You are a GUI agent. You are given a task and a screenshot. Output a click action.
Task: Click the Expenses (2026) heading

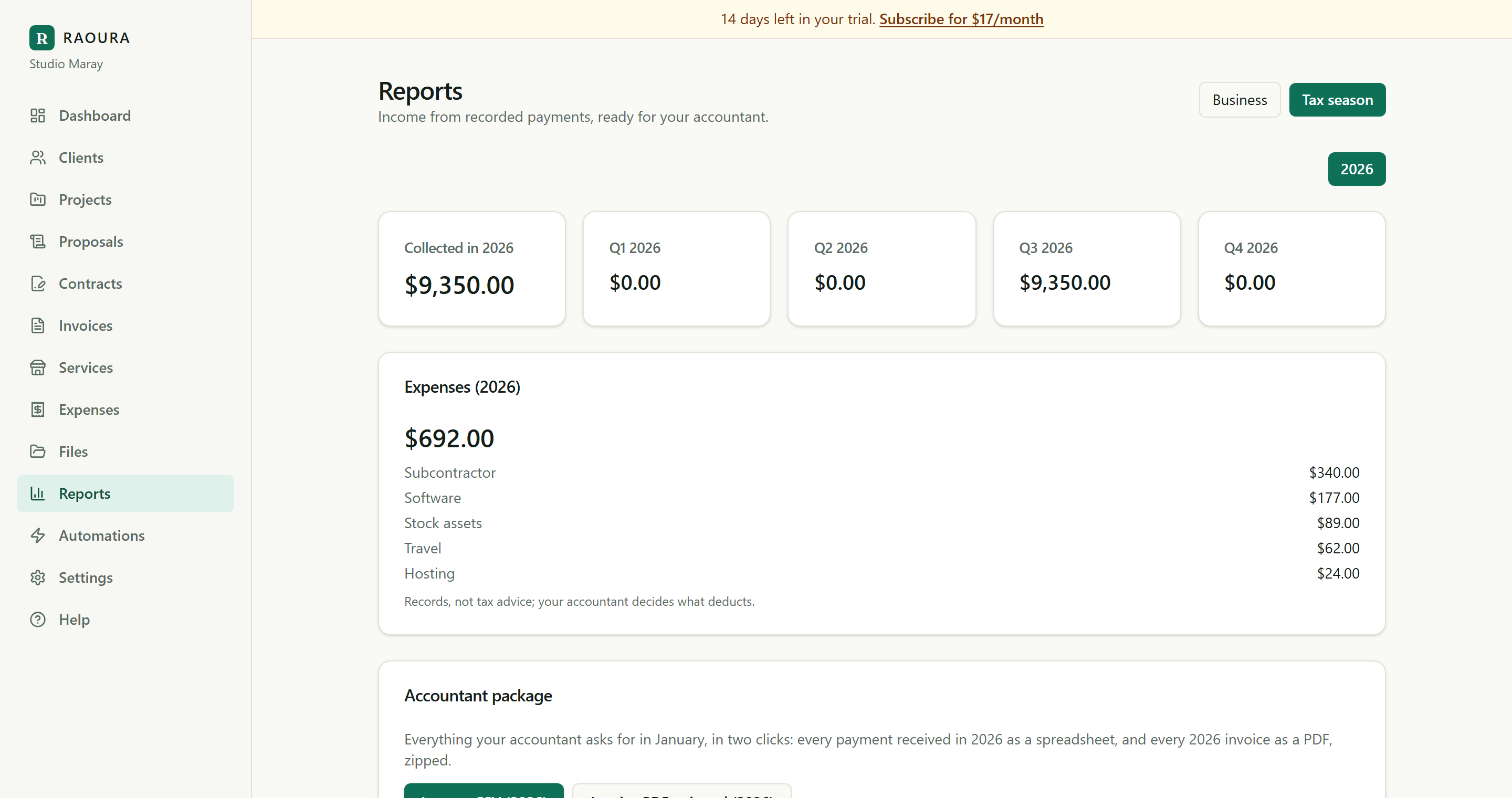tap(462, 387)
